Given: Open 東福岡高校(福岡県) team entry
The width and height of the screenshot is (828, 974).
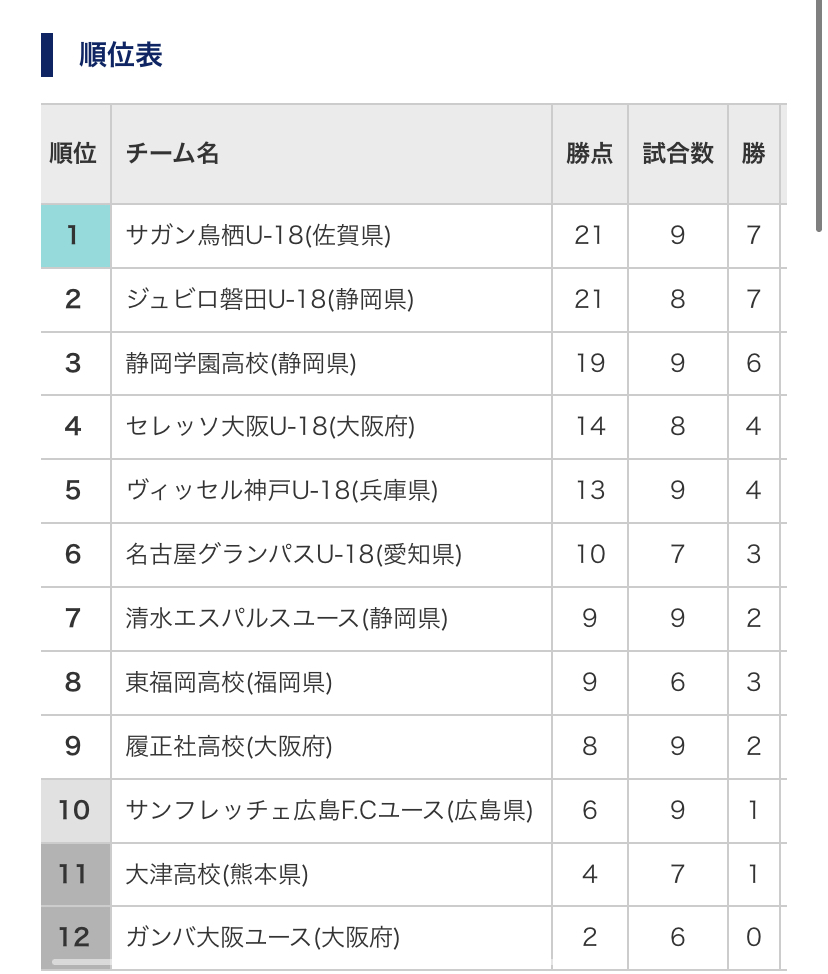Looking at the screenshot, I should tap(229, 683).
